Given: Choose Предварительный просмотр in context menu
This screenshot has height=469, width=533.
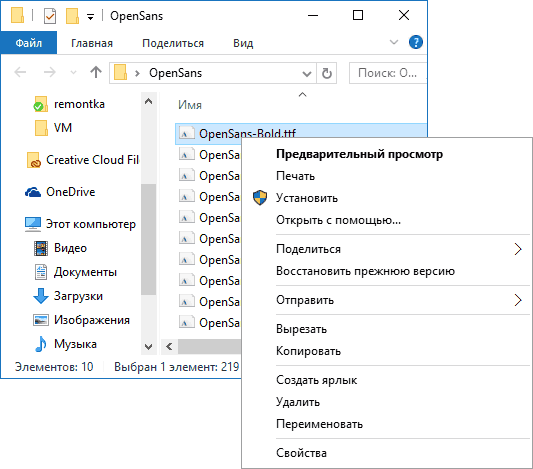Looking at the screenshot, I should [x=359, y=154].
